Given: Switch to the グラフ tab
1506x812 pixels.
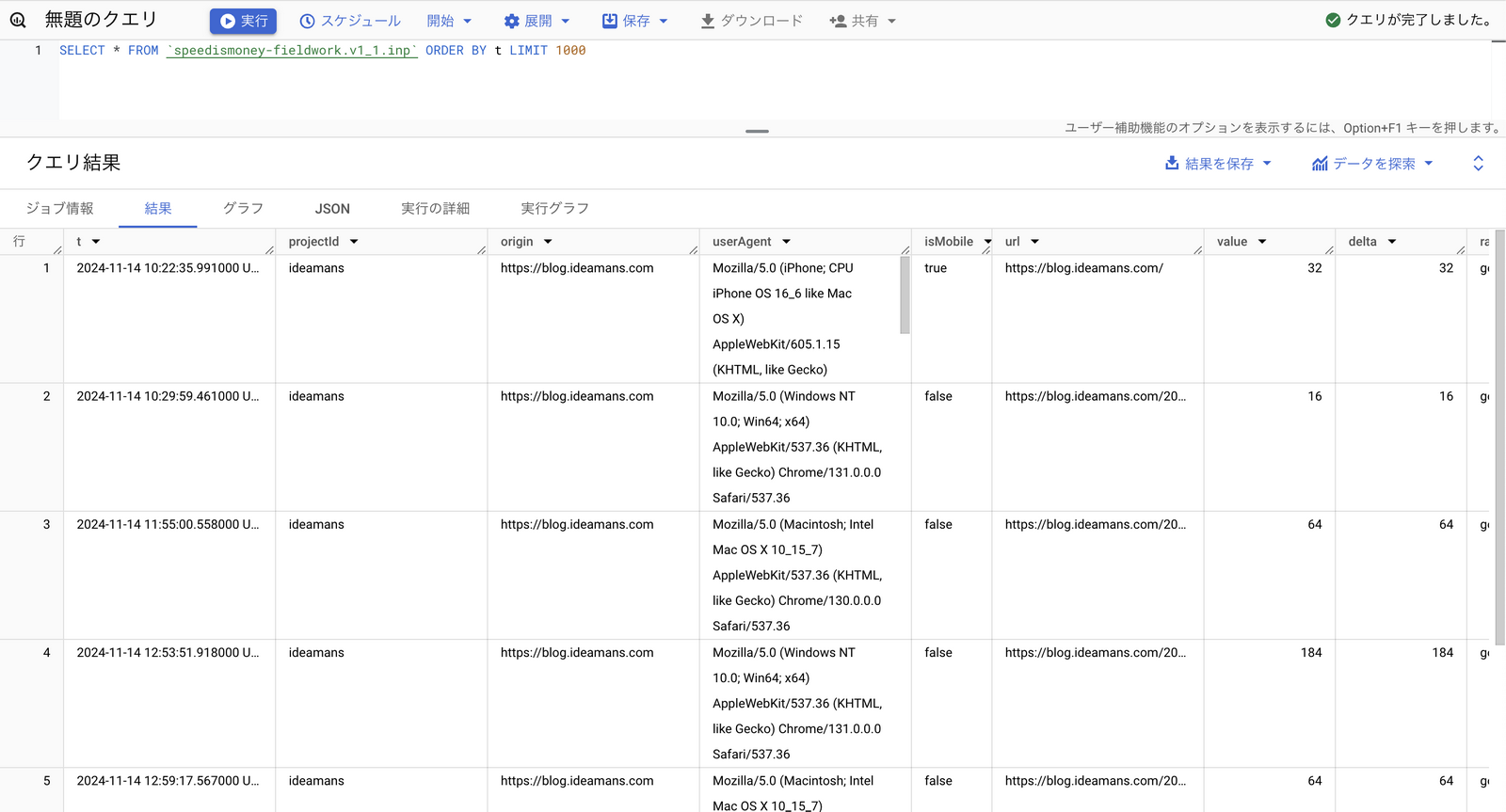Looking at the screenshot, I should click(x=243, y=208).
